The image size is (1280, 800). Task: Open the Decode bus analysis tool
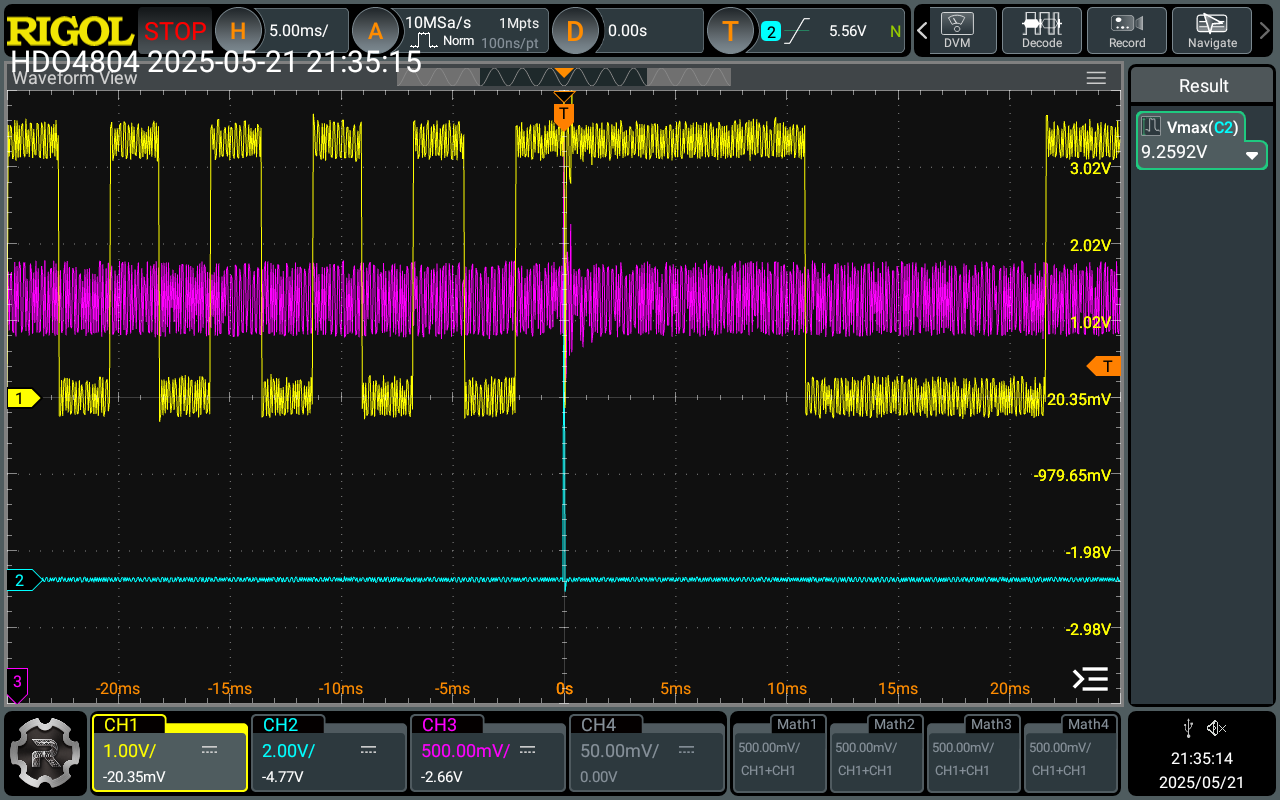[1041, 30]
